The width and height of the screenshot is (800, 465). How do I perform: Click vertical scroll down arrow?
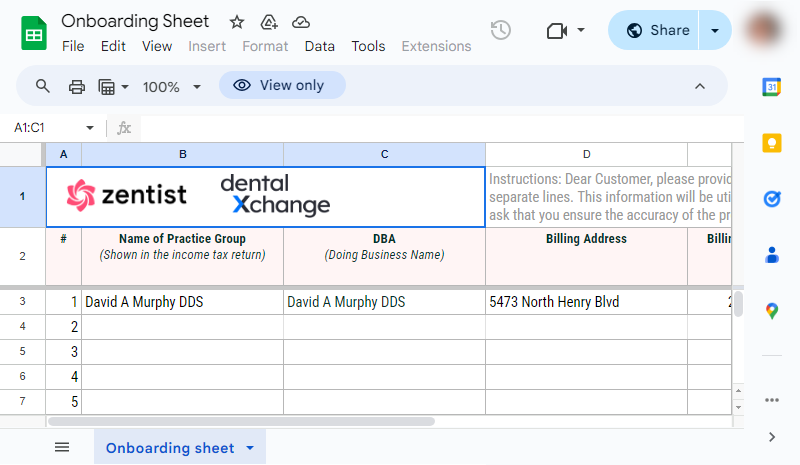pos(738,407)
